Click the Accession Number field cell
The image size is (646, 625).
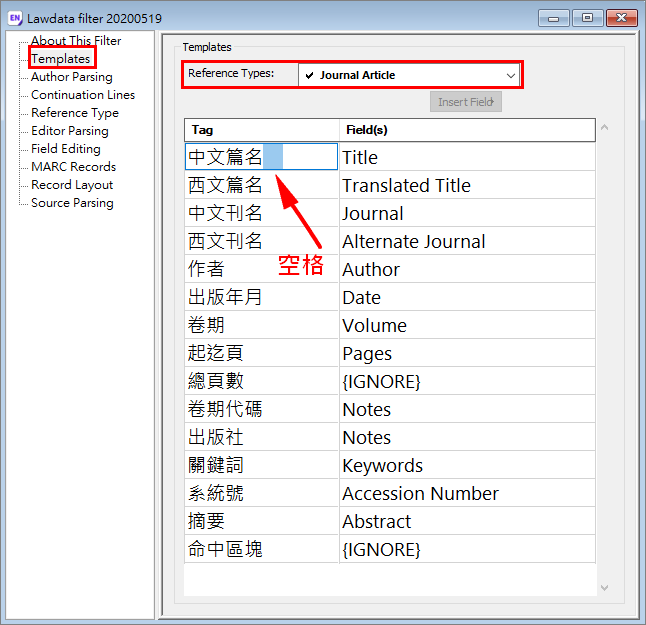(467, 493)
